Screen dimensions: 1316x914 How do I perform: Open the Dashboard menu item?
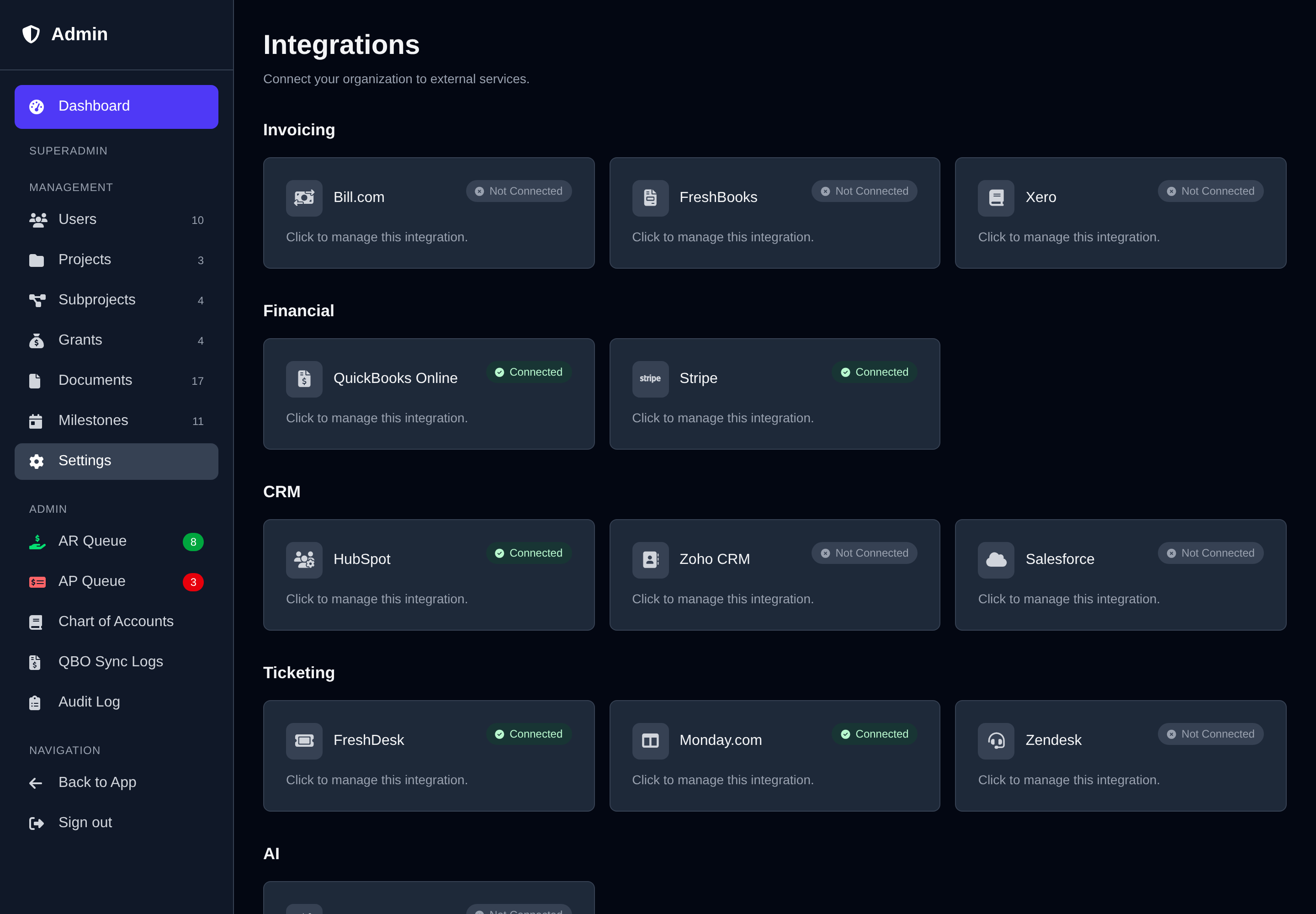click(x=116, y=106)
